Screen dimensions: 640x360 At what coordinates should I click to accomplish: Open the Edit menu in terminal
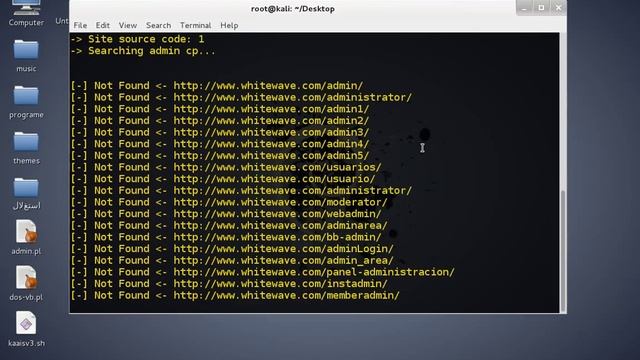coord(102,25)
